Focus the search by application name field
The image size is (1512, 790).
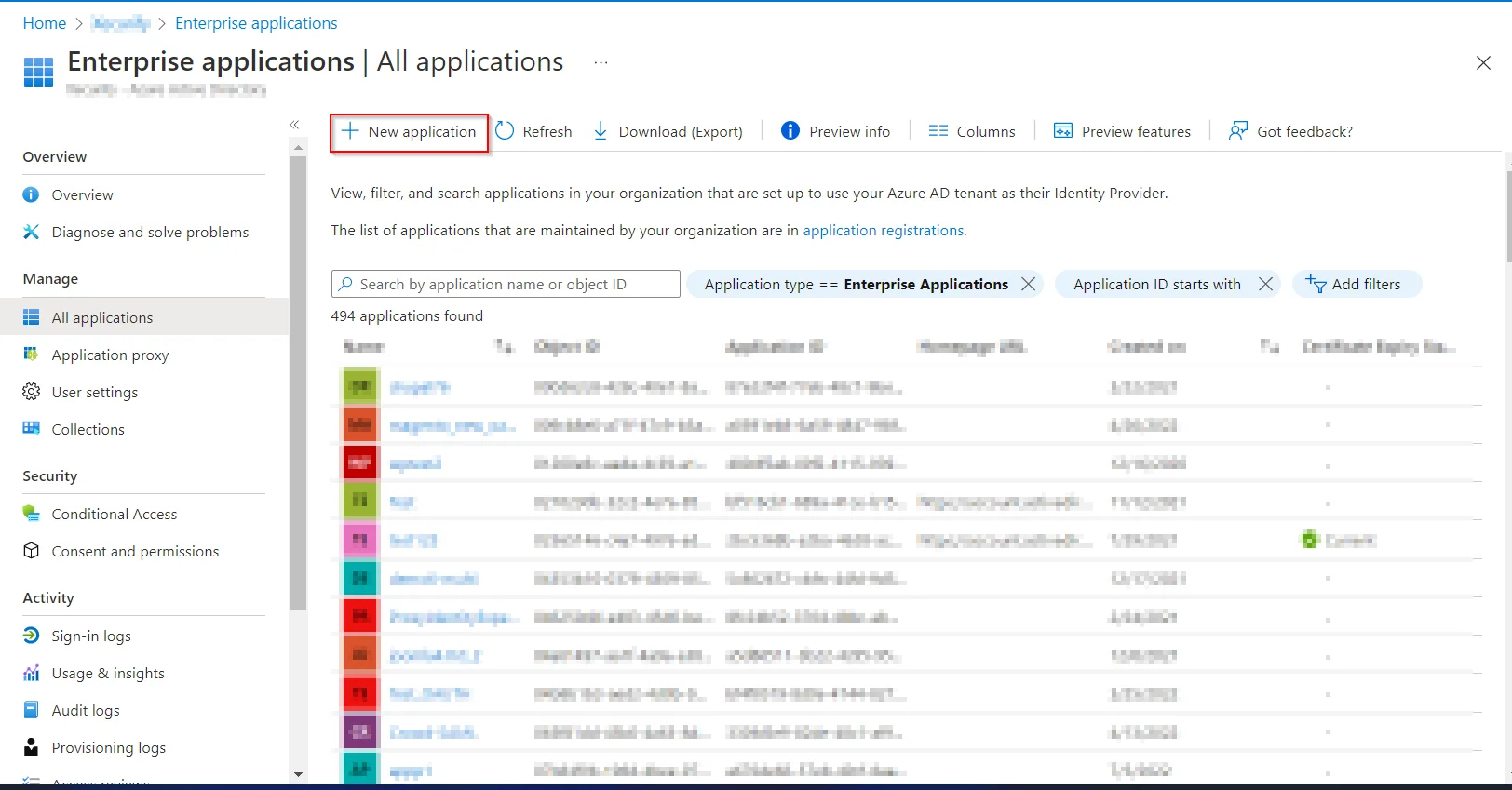(x=506, y=284)
